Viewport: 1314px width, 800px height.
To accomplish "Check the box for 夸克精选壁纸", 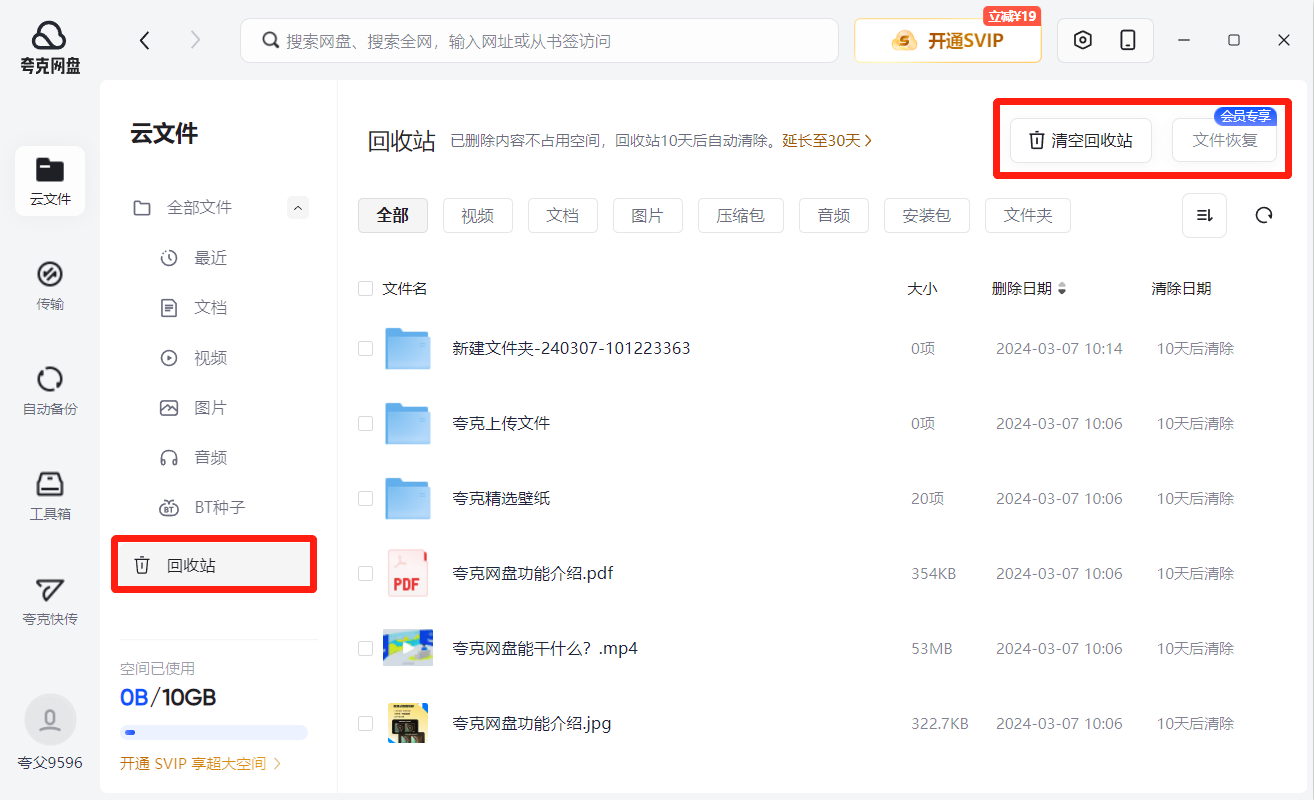I will (x=365, y=499).
